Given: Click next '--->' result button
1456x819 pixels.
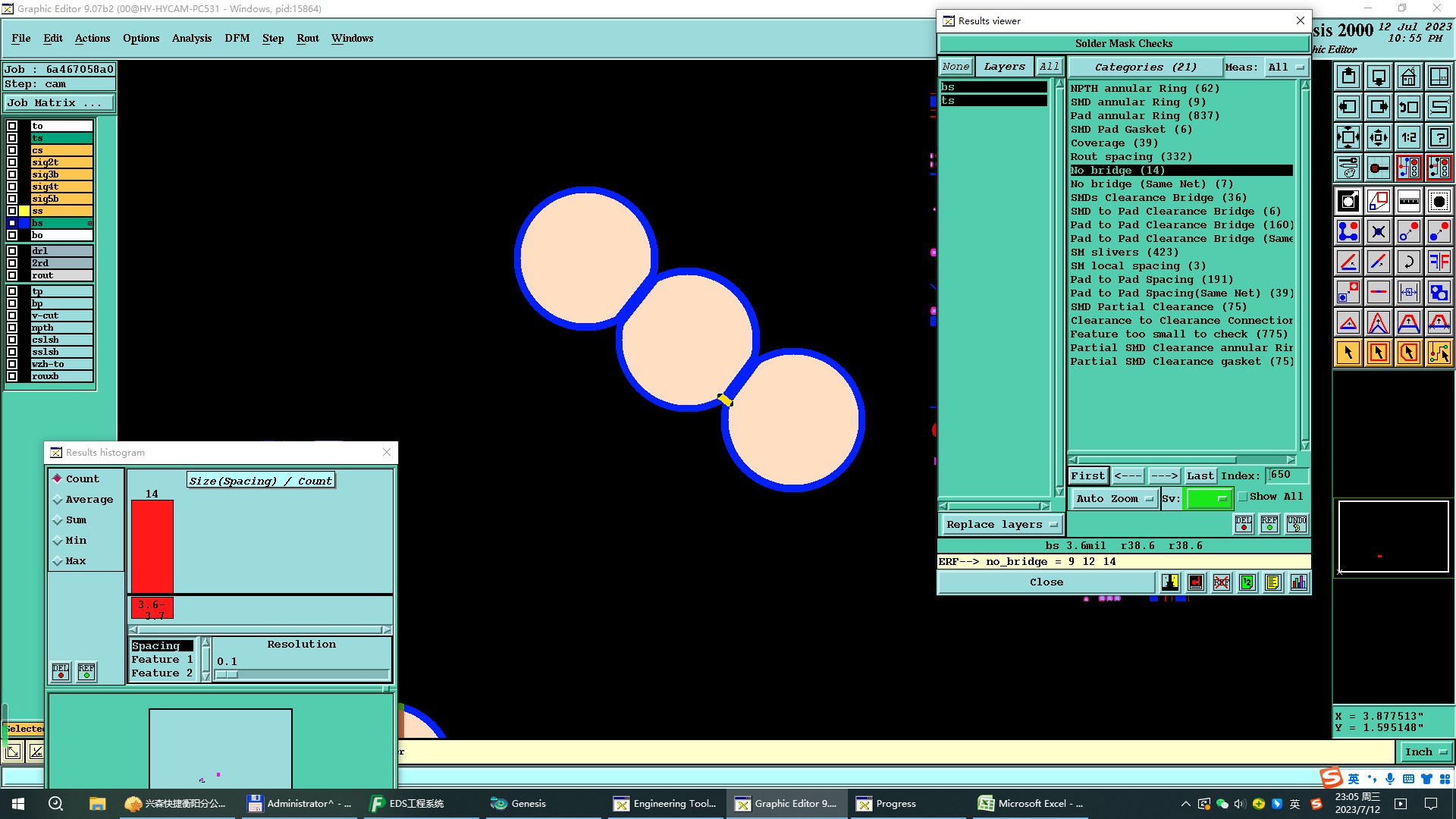Looking at the screenshot, I should 1164,475.
